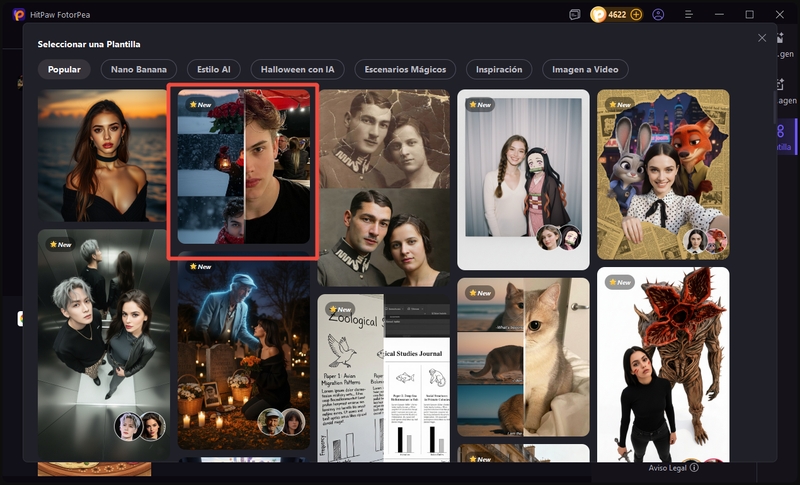Choose the Inspiración category

coord(499,70)
